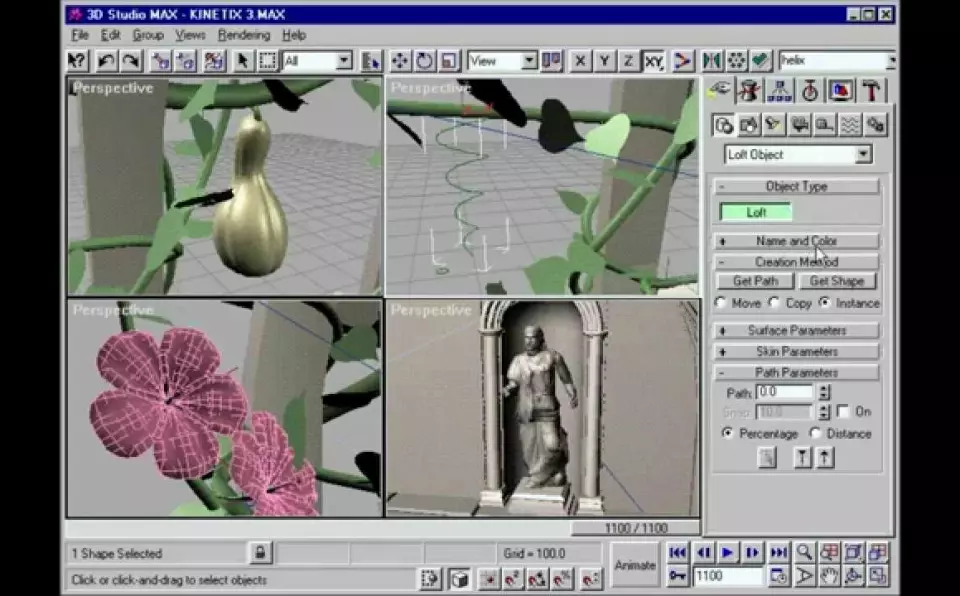
Task: Open the named selection set dropdown arrow
Action: point(891,61)
